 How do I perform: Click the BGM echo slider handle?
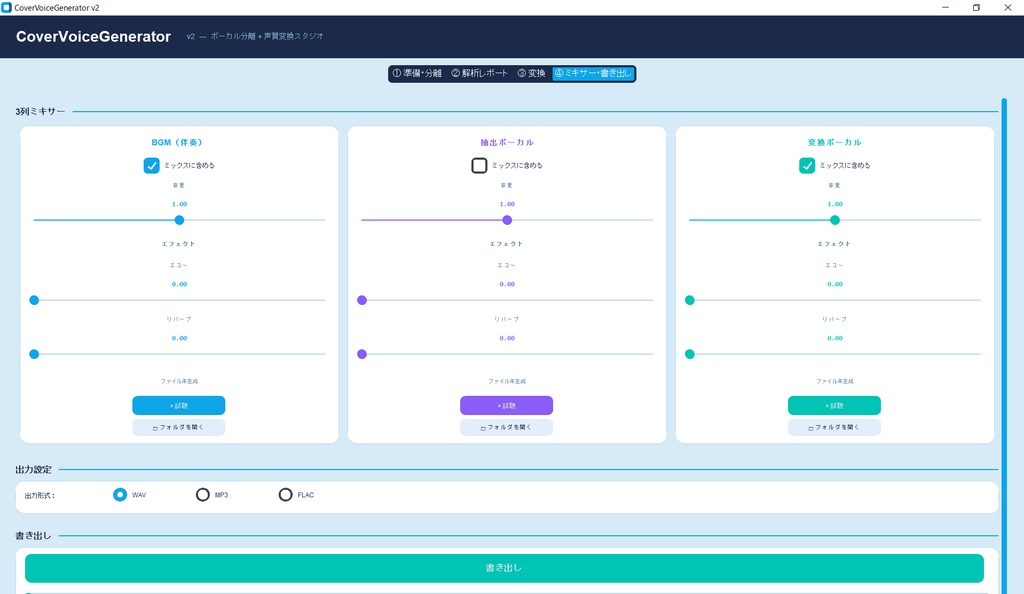(35, 300)
